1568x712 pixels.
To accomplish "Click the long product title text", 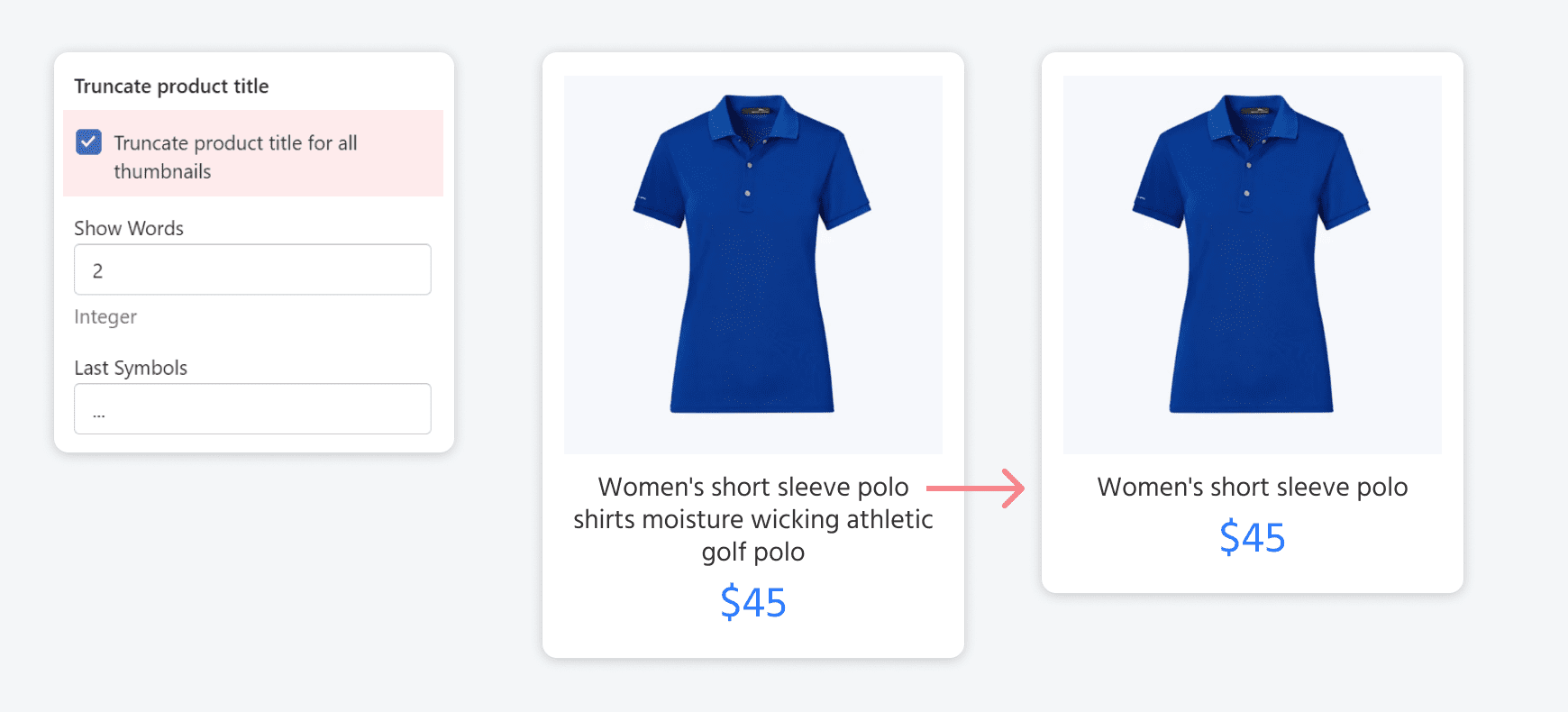I will [x=752, y=518].
